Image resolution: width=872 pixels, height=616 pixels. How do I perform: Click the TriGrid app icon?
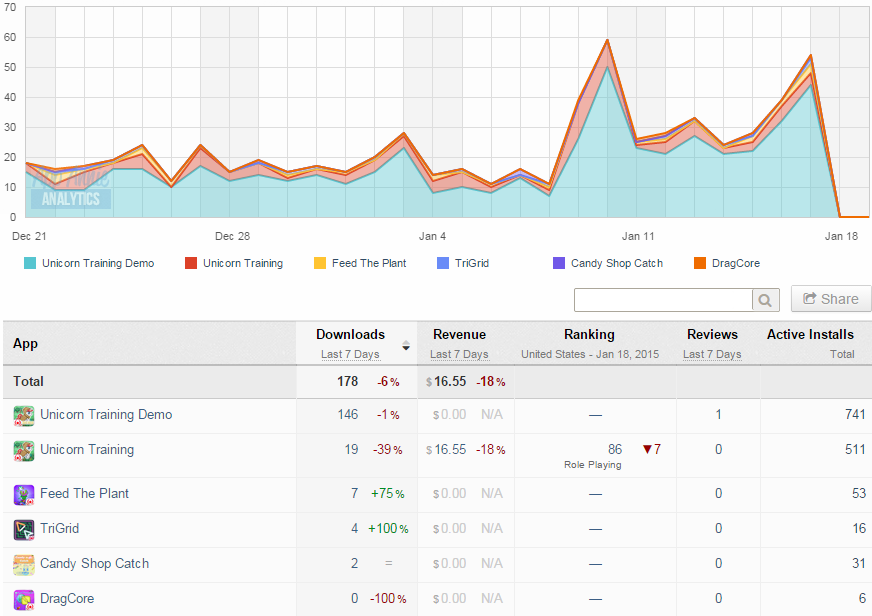point(24,529)
